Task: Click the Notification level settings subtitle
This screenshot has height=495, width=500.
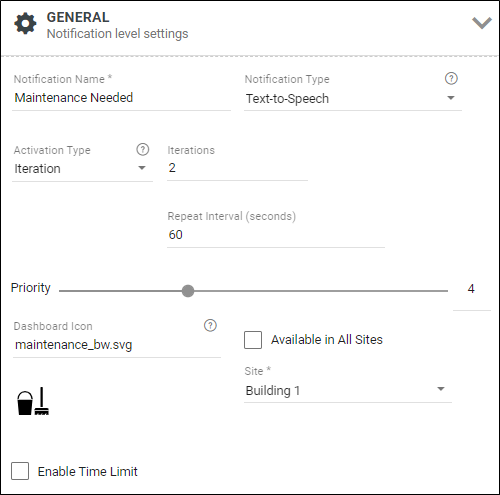Action: point(117,34)
